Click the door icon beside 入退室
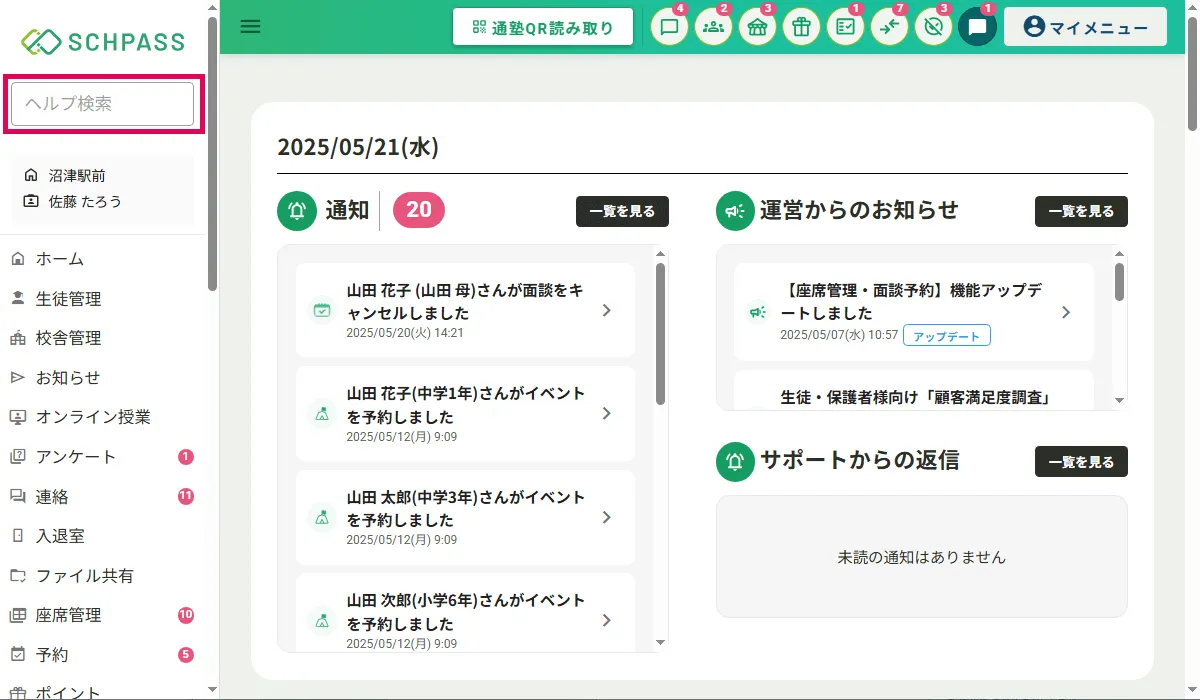Viewport: 1200px width, 700px height. tap(17, 536)
